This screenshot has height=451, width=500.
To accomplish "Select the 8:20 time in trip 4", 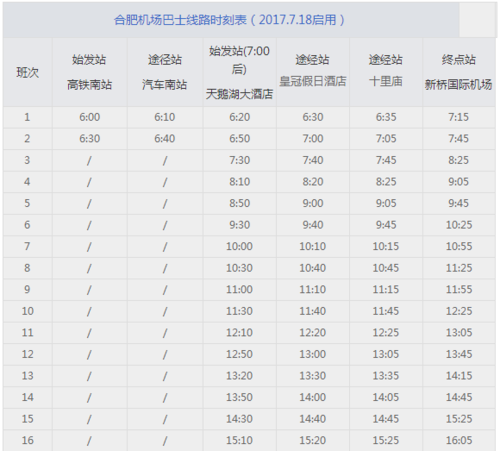I will click(x=313, y=182).
